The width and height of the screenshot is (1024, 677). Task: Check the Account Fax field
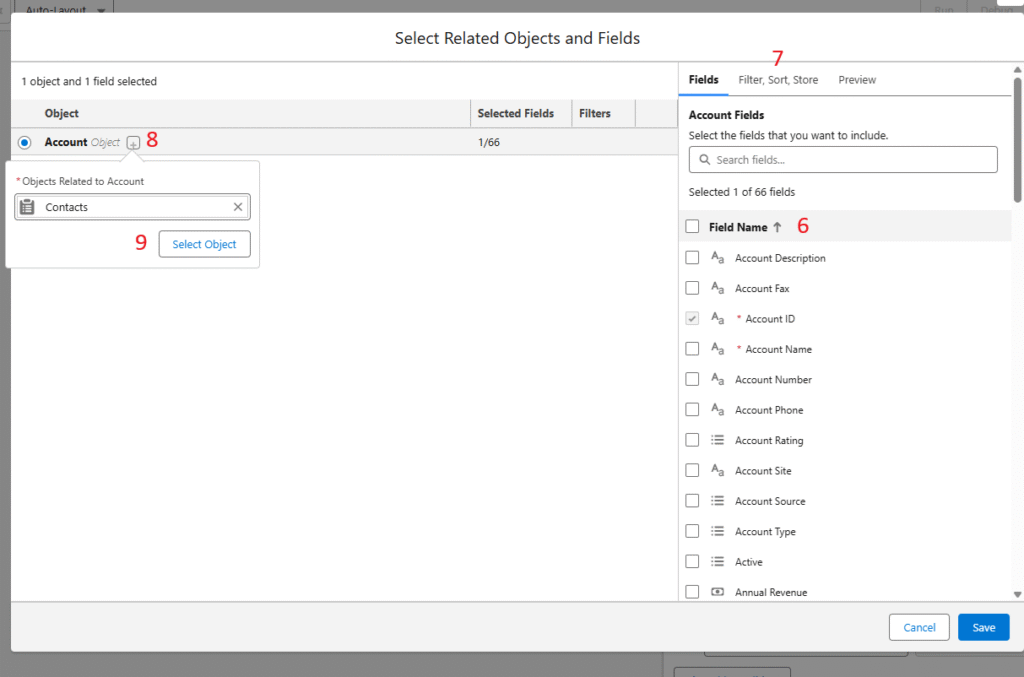point(692,288)
